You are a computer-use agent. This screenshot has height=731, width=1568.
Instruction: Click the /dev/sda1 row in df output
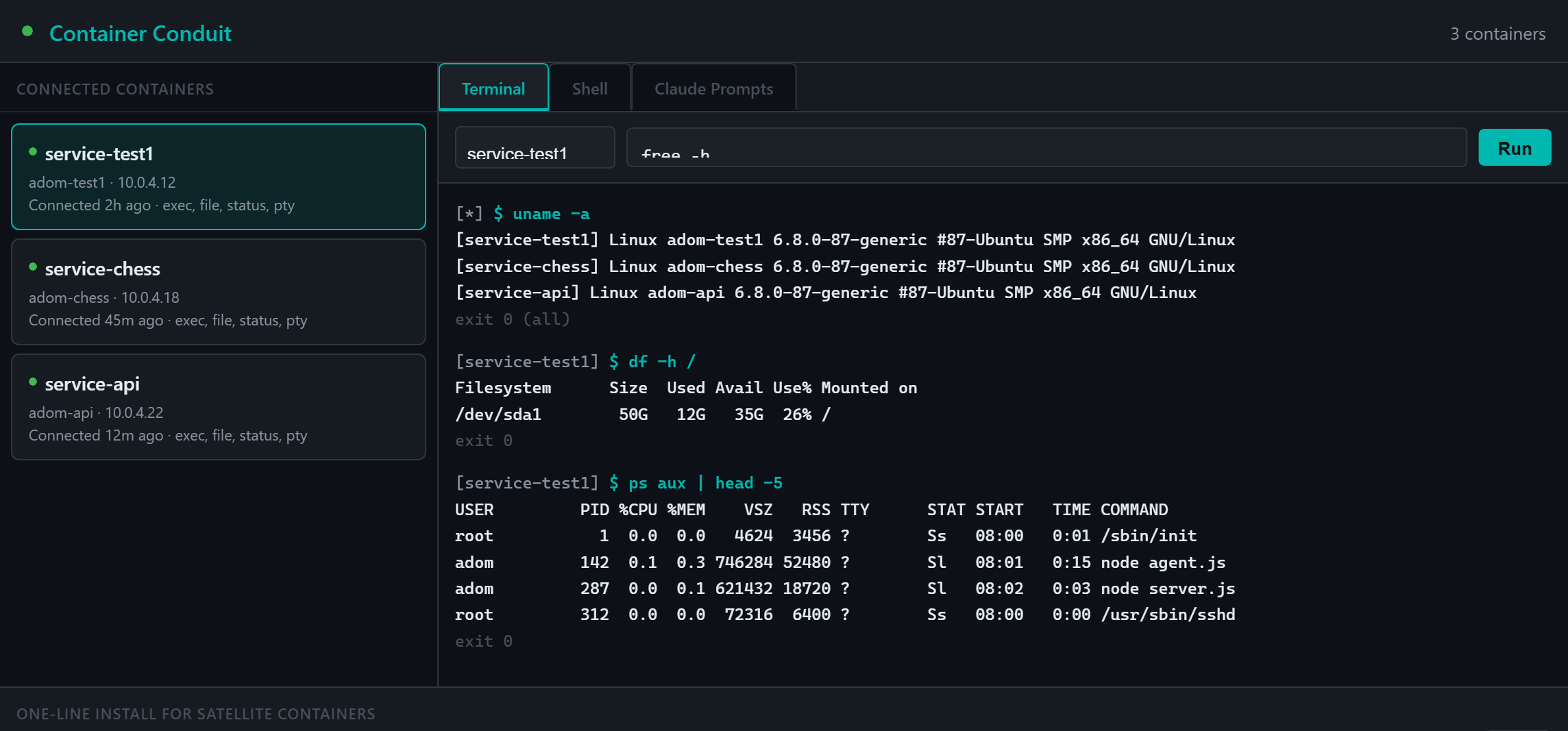tap(643, 414)
